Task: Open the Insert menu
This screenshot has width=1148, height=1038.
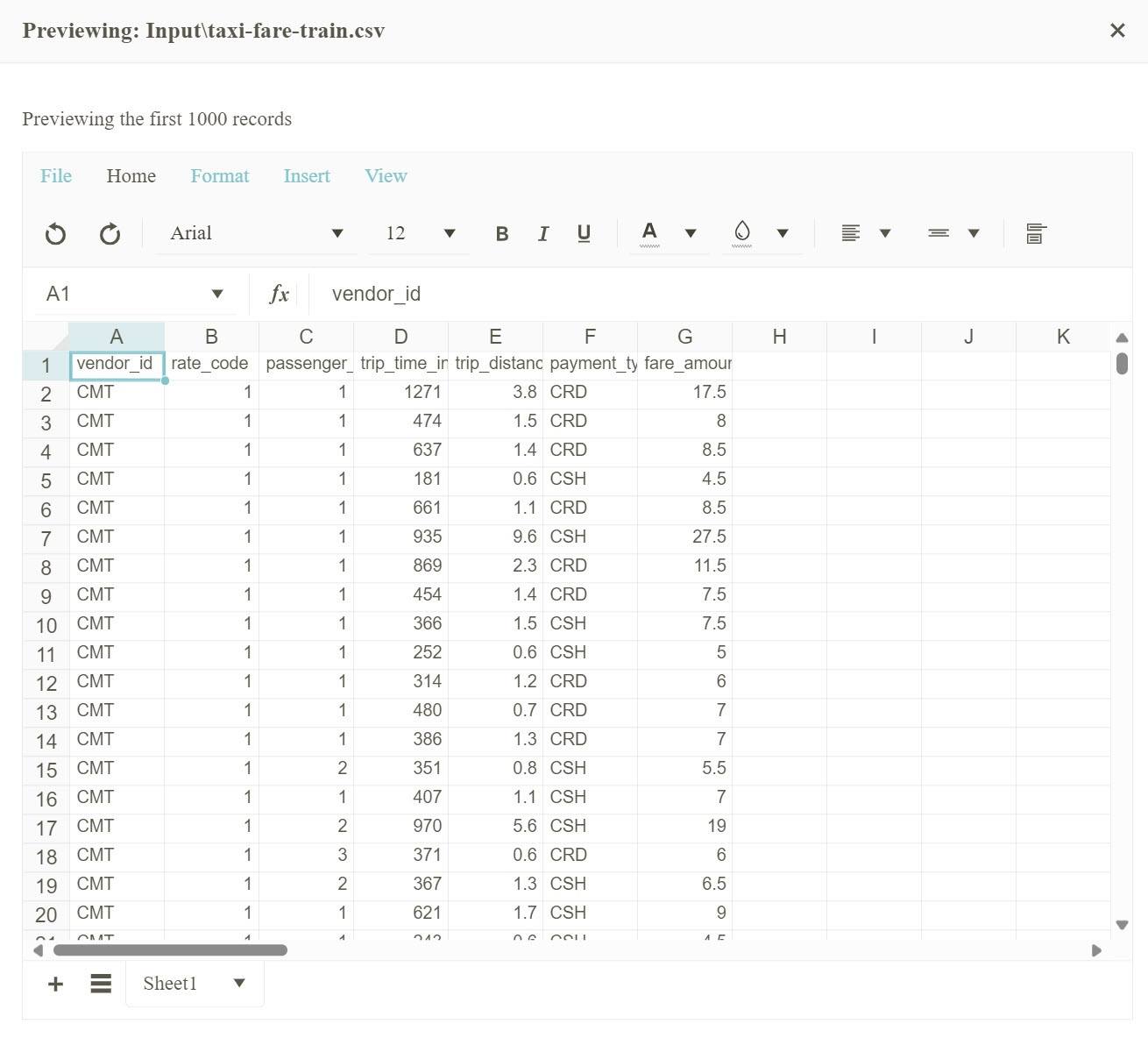Action: (307, 176)
